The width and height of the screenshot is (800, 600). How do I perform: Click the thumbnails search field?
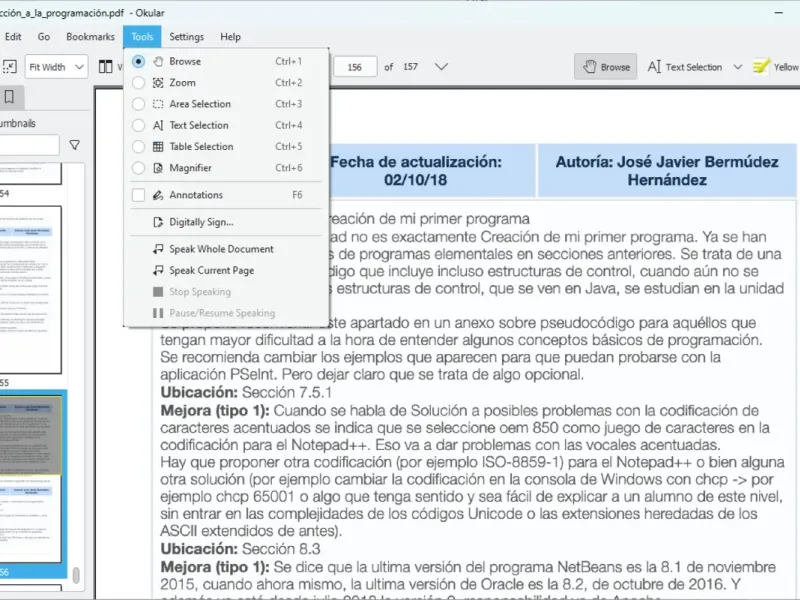pos(29,145)
